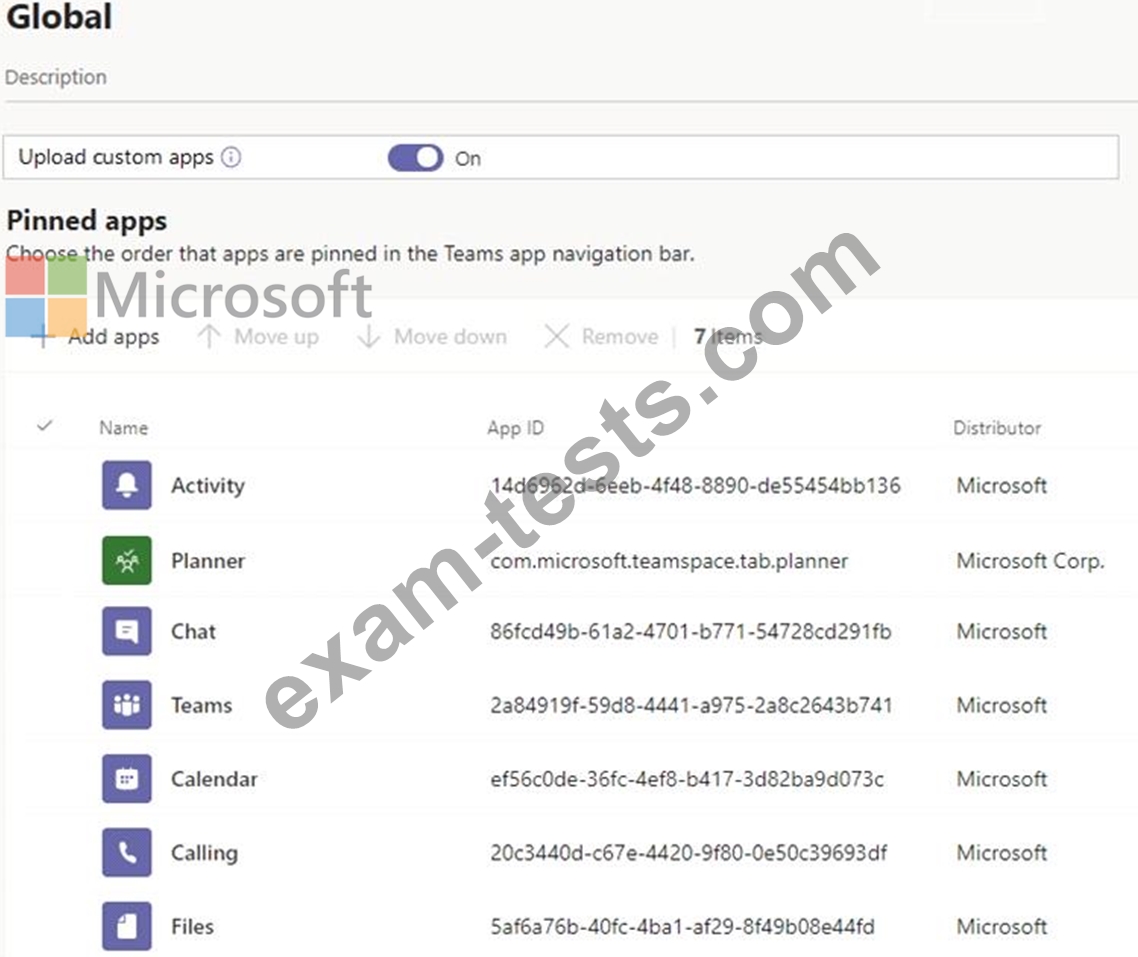Click app ID ending de55454bb136 for Activity
This screenshot has height=957, width=1138.
pyautogui.click(x=695, y=485)
